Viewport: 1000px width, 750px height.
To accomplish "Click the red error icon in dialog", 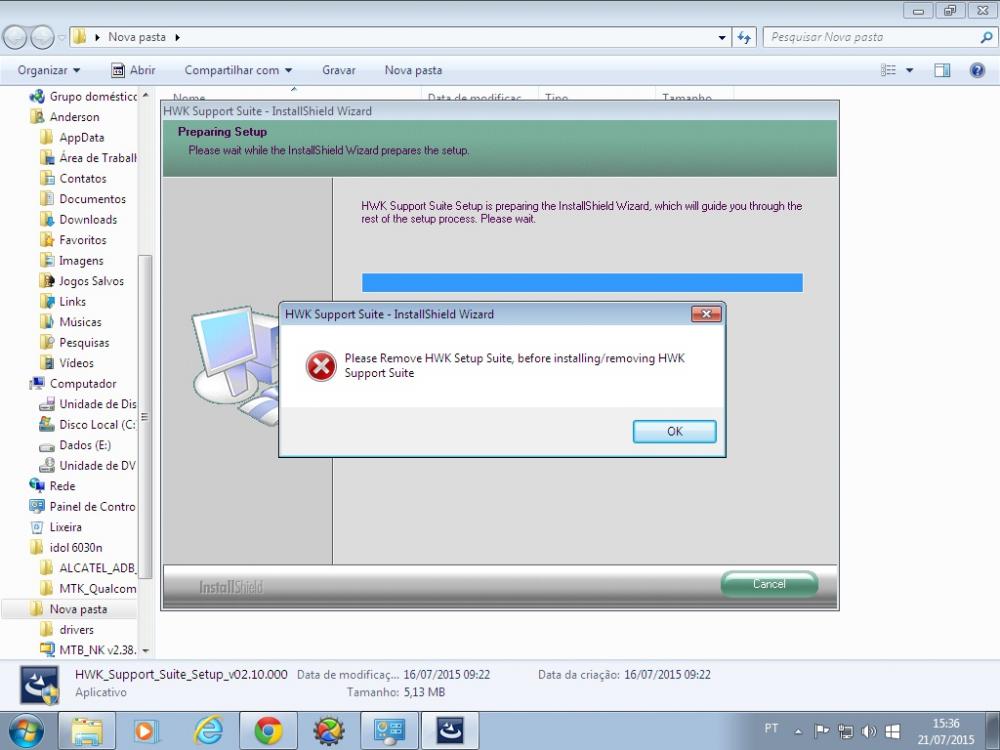I will coord(321,366).
